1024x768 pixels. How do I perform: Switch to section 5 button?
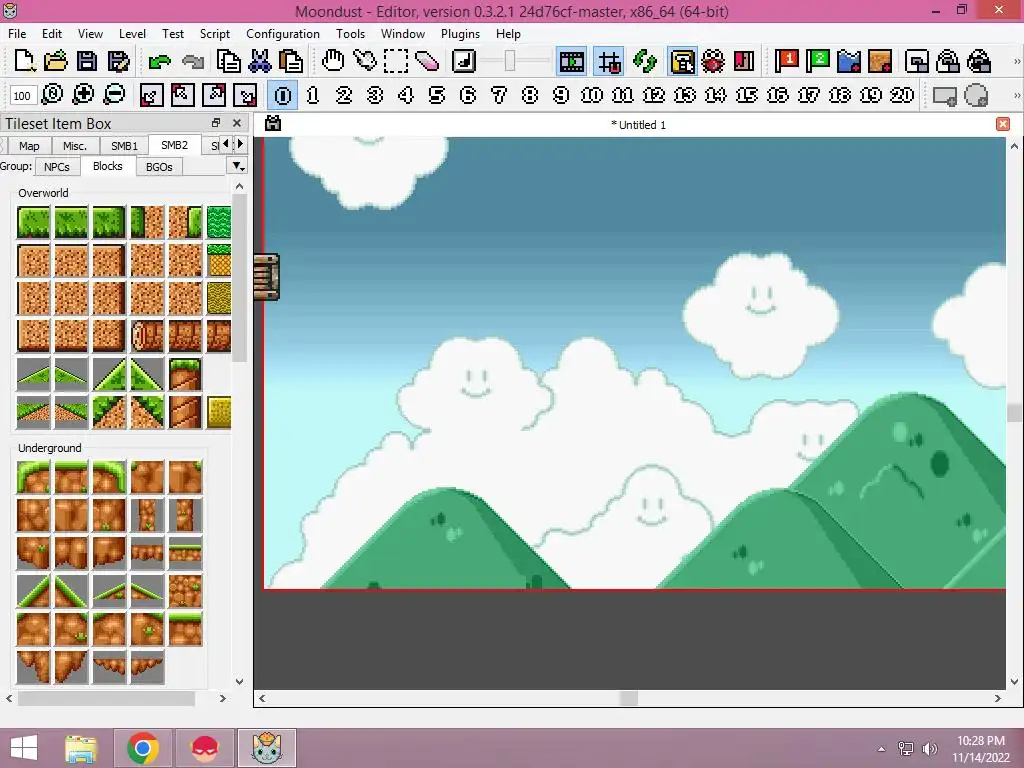(437, 95)
